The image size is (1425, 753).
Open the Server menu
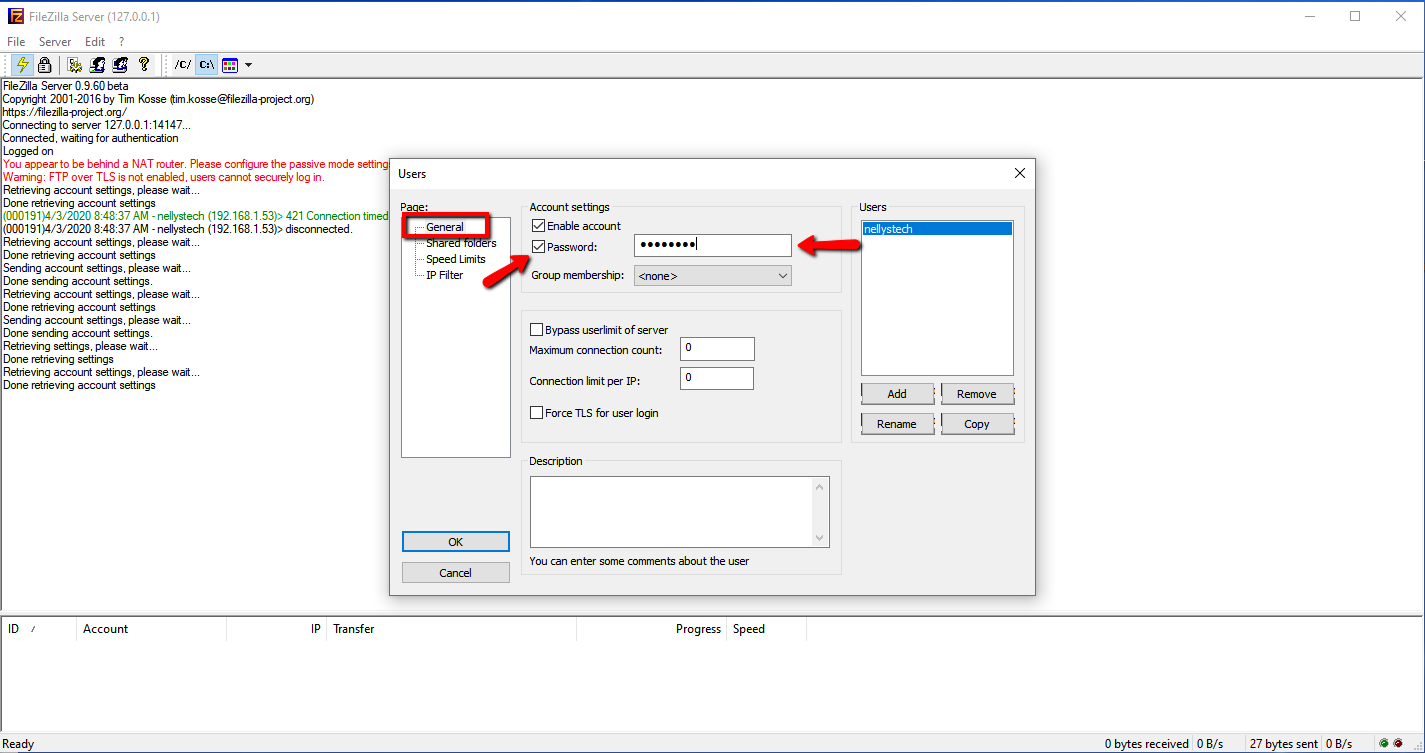[x=55, y=42]
